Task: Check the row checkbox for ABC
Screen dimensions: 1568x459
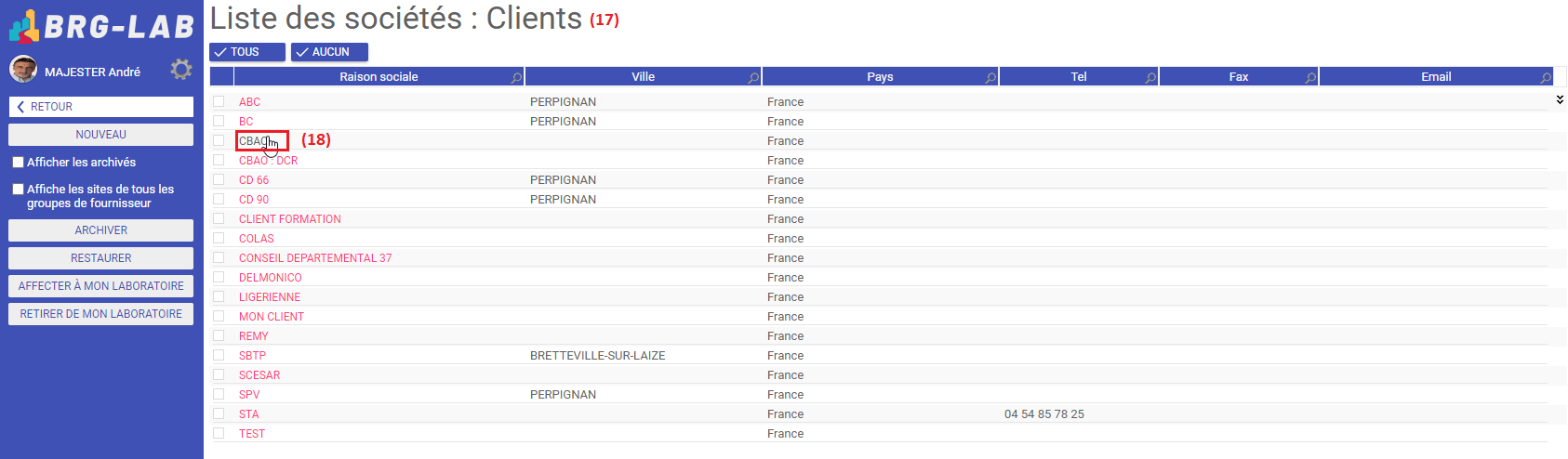Action: coord(219,101)
